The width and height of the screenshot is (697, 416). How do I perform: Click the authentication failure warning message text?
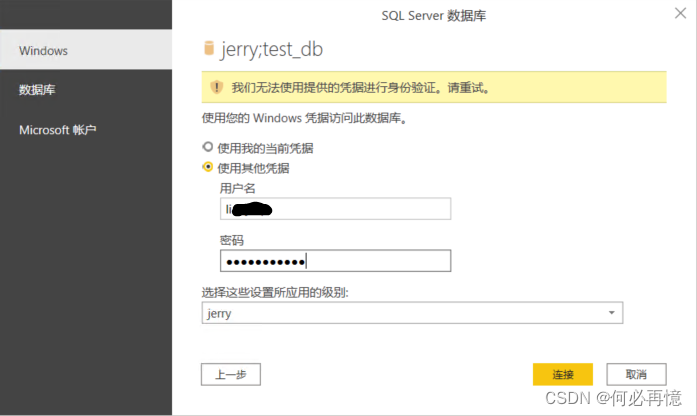[361, 88]
